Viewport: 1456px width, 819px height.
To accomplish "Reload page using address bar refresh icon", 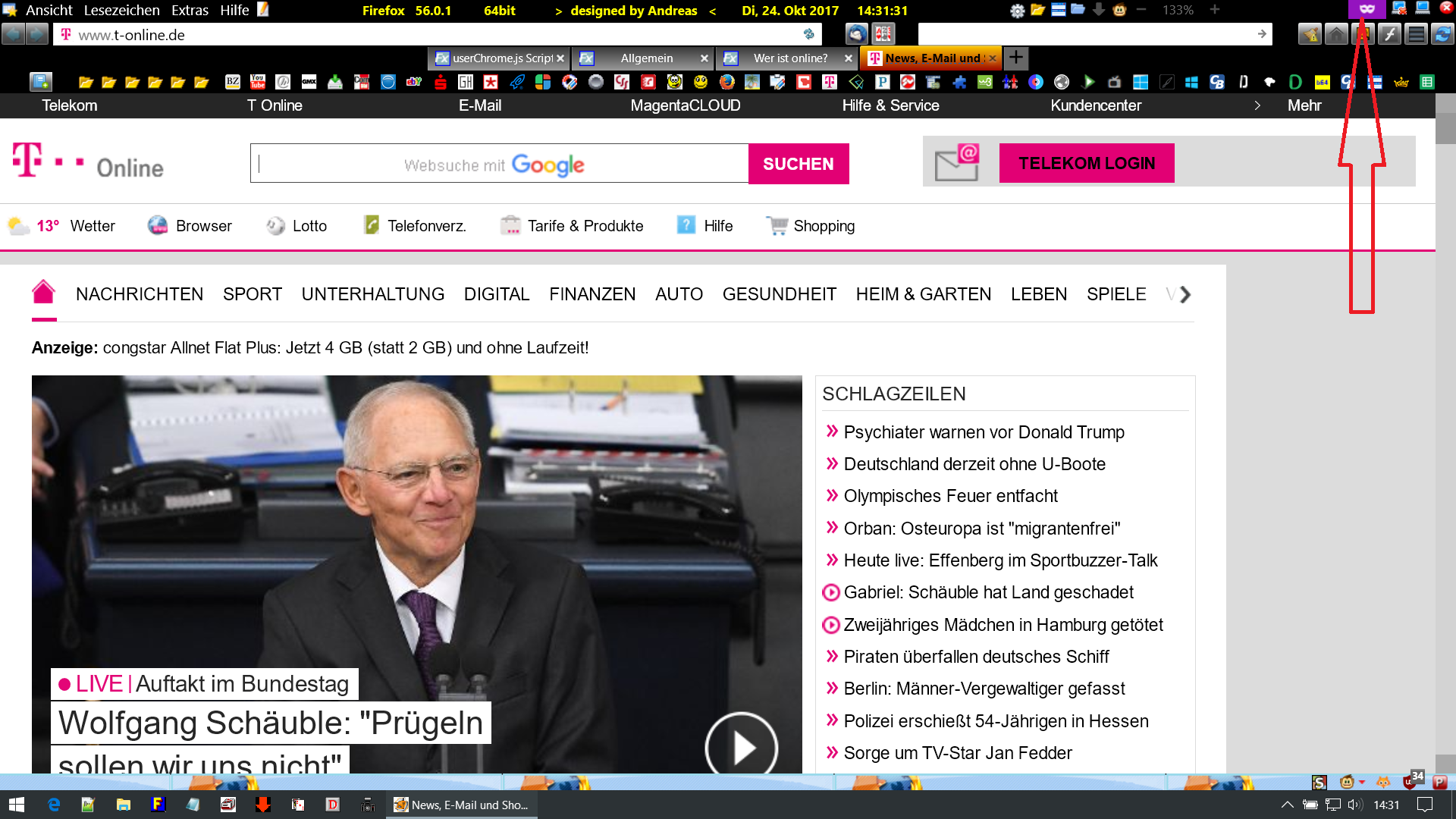I will coord(809,34).
